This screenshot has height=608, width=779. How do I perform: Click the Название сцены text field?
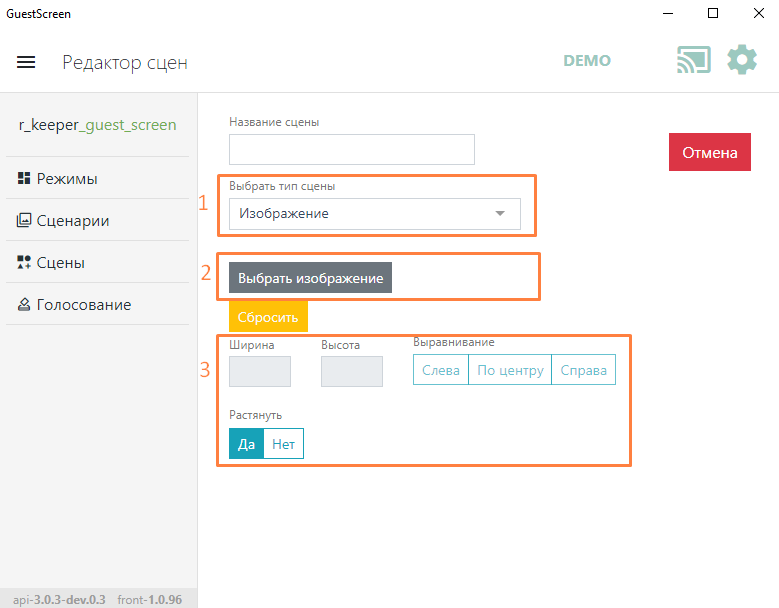click(x=351, y=149)
